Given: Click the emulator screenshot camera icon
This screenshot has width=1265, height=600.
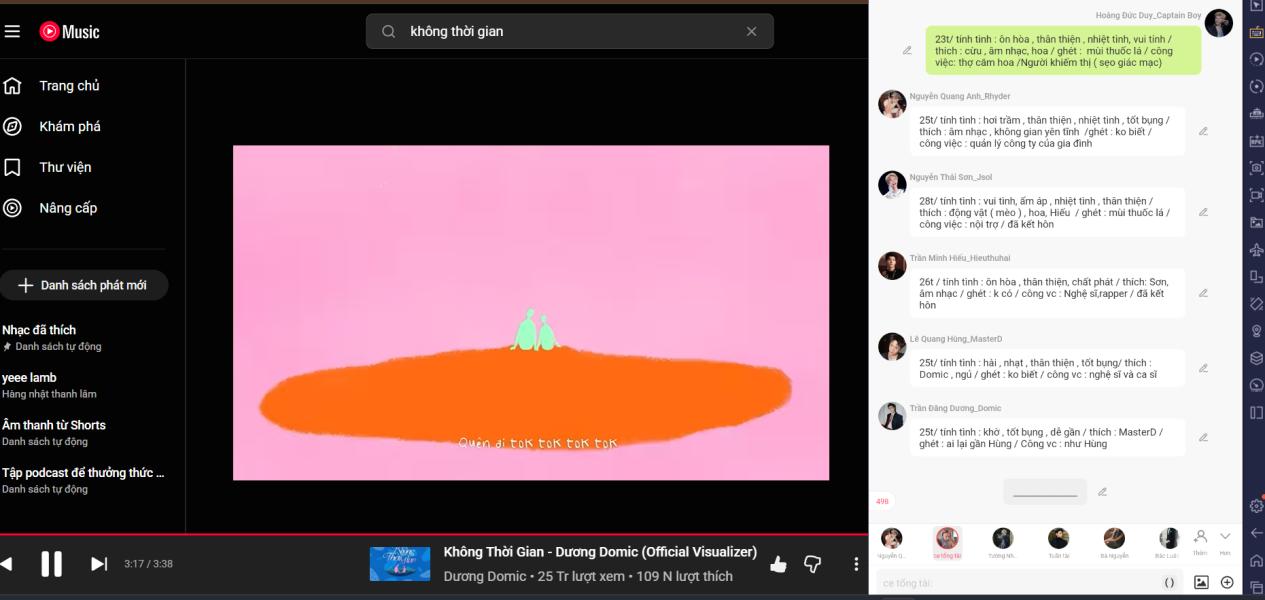Looking at the screenshot, I should [x=1257, y=168].
